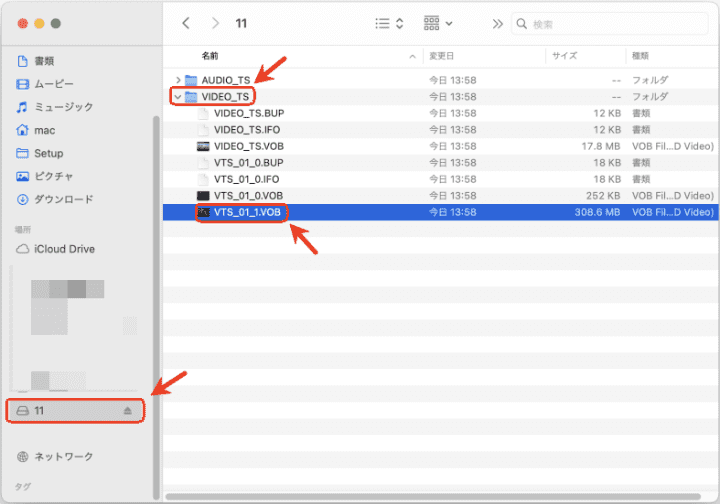Select the VIDEO_TS.BUP file

coord(249,113)
